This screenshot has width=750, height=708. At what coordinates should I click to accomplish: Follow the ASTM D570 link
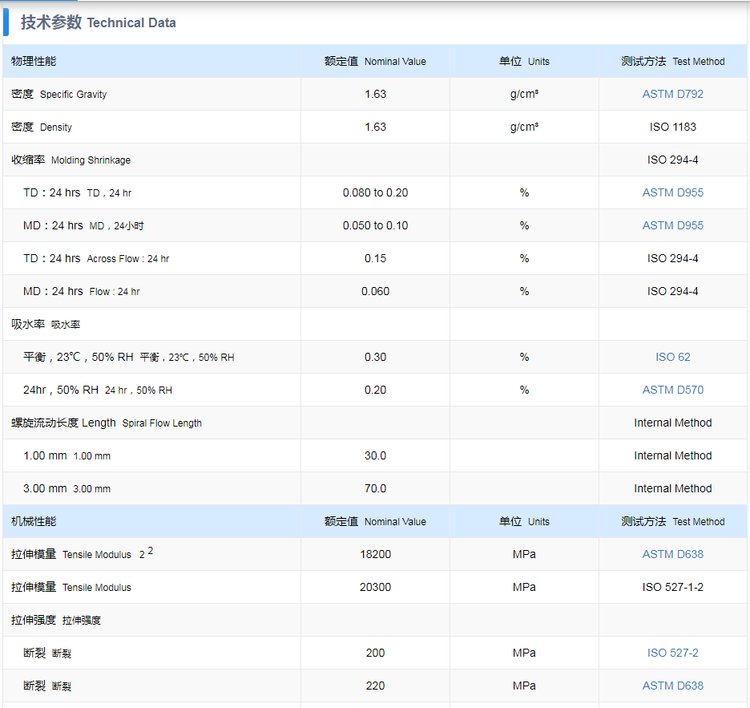[672, 390]
